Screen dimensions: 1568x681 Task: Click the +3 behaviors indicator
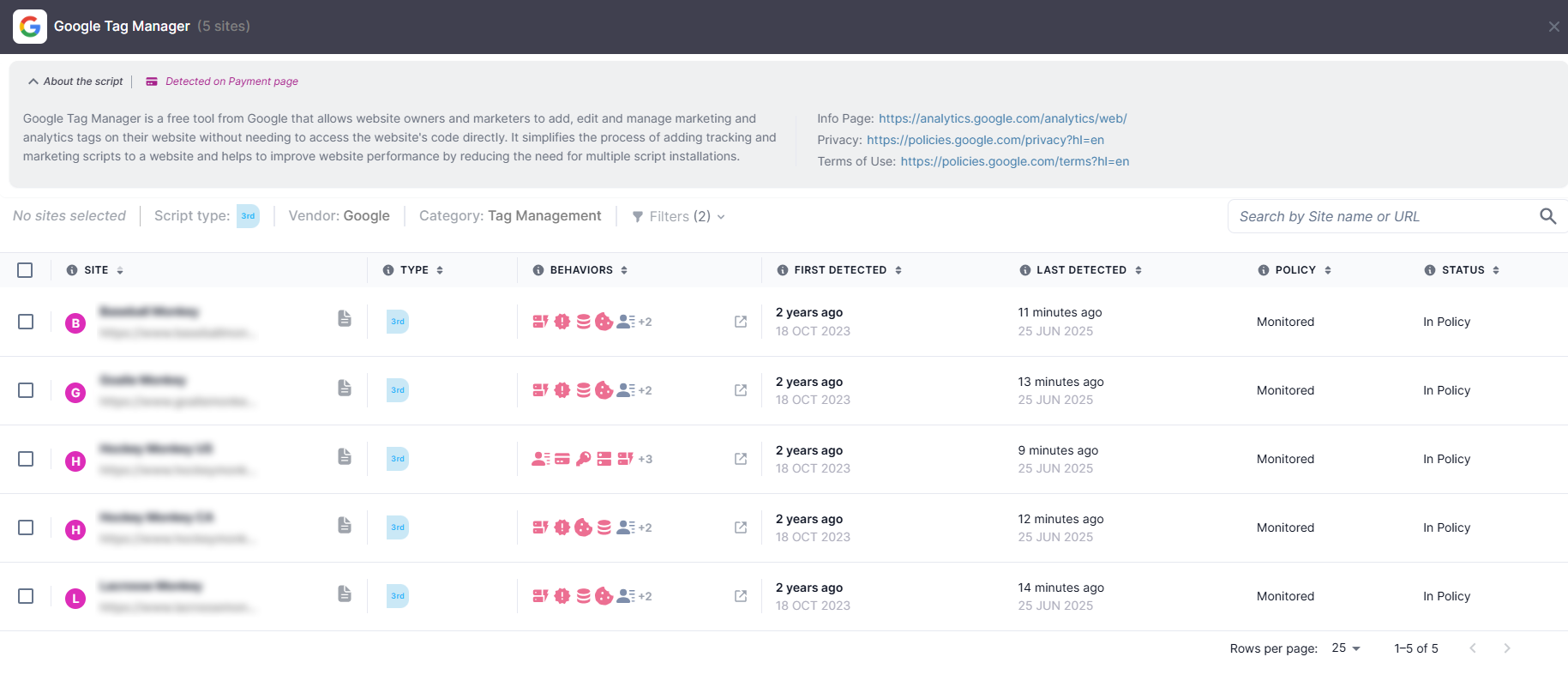coord(646,459)
